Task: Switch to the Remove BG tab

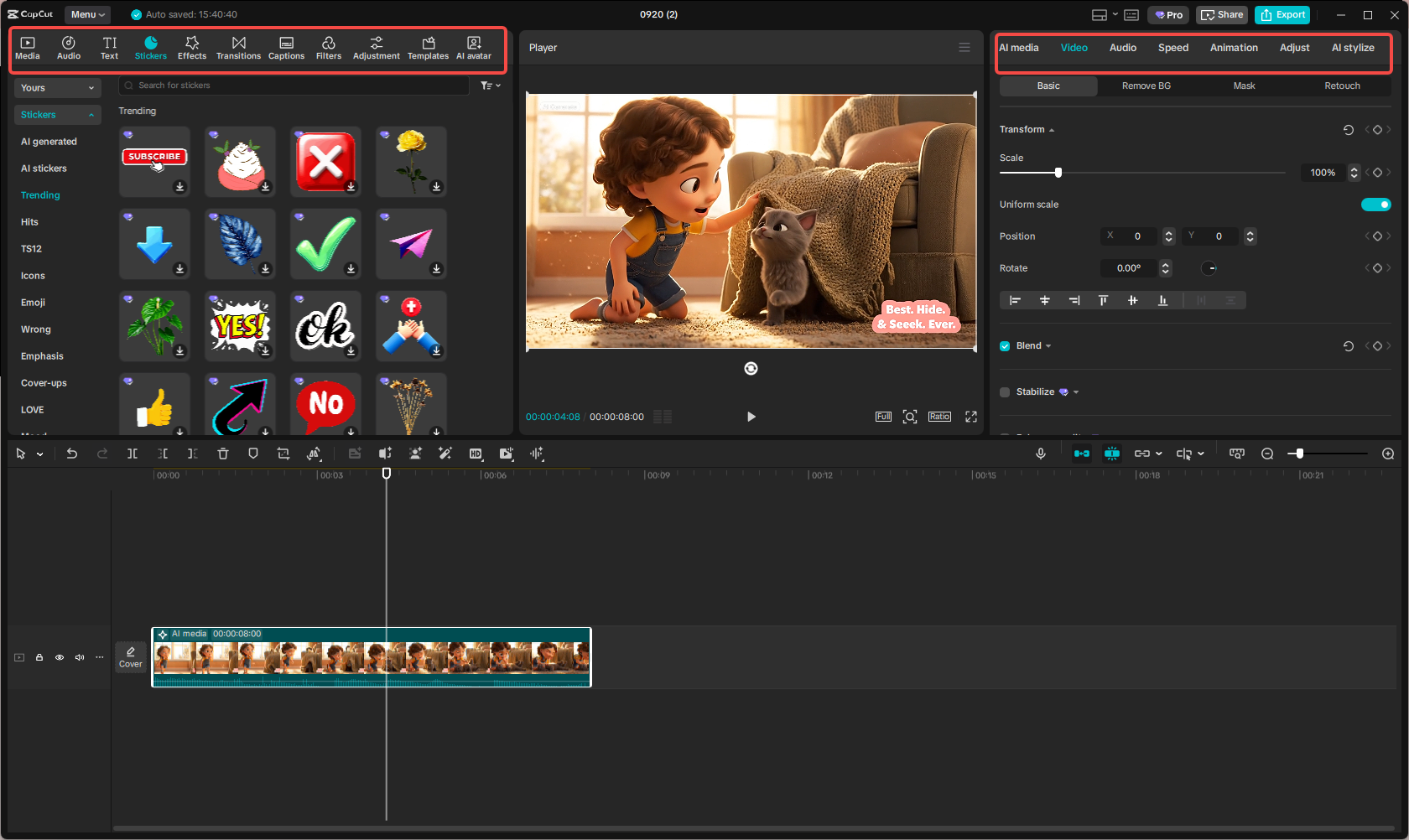Action: [1146, 86]
